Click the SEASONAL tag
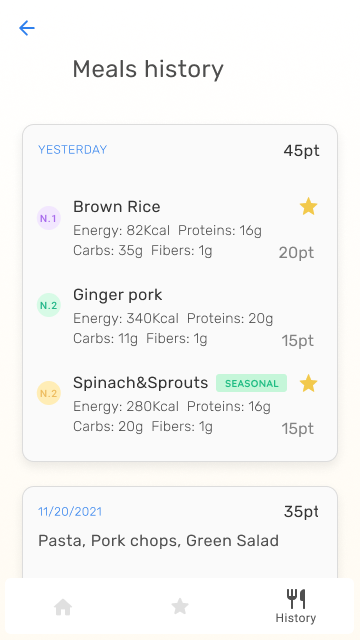 click(251, 384)
